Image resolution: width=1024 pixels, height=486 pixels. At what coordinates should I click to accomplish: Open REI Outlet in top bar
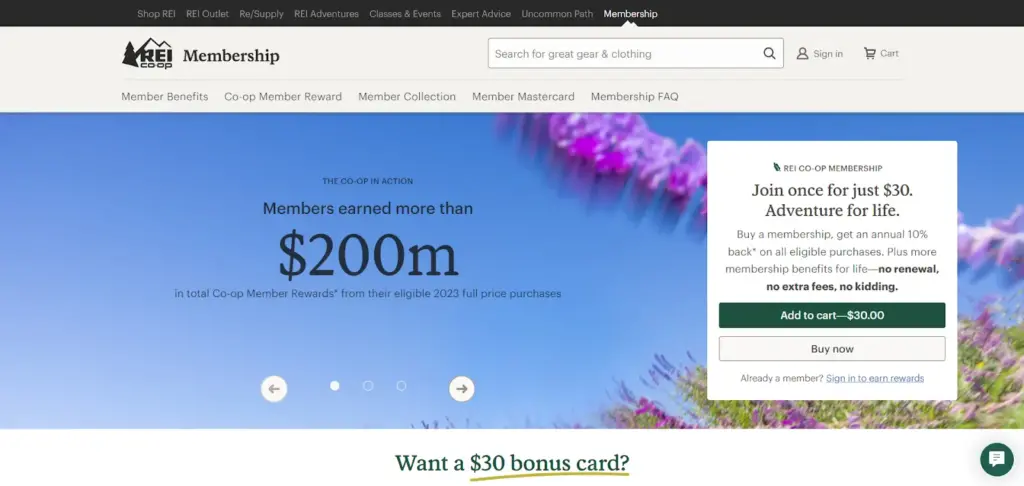click(207, 14)
